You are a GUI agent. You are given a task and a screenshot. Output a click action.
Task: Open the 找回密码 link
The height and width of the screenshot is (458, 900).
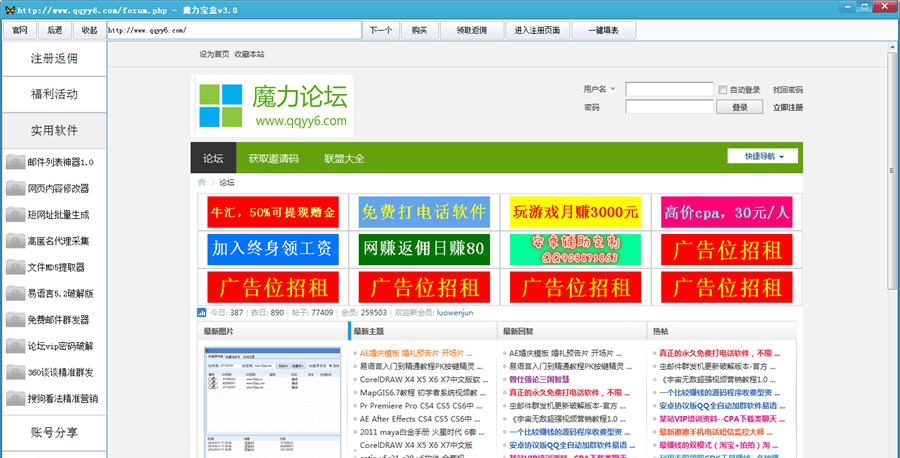[788, 90]
